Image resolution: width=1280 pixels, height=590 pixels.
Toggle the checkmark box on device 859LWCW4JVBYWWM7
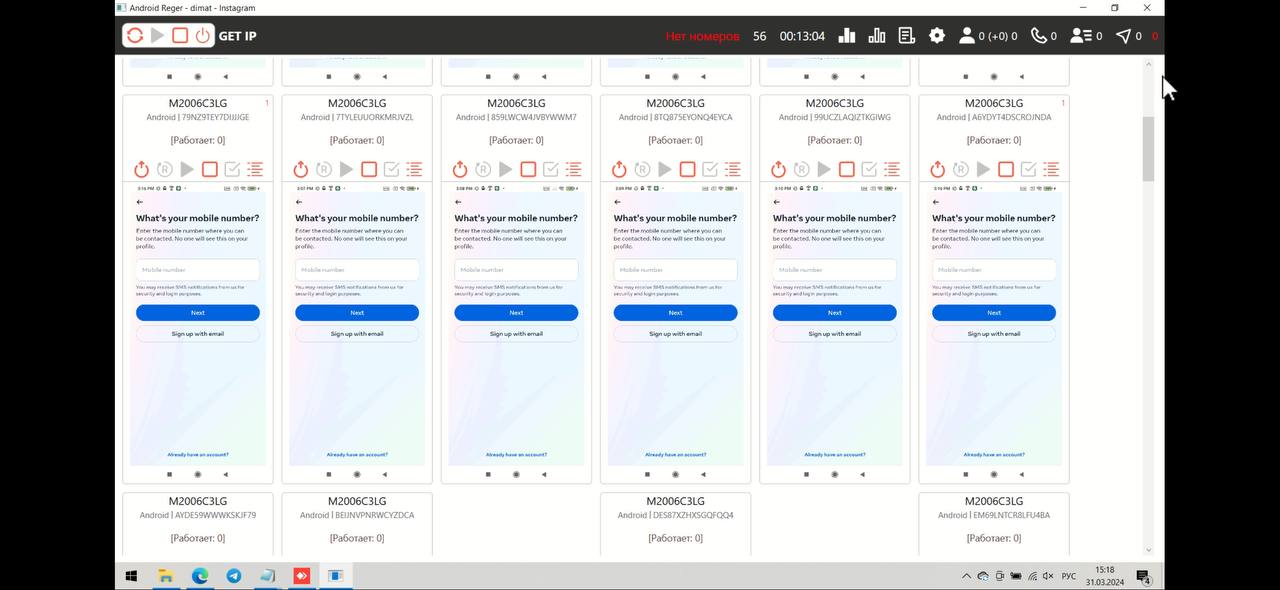point(551,169)
